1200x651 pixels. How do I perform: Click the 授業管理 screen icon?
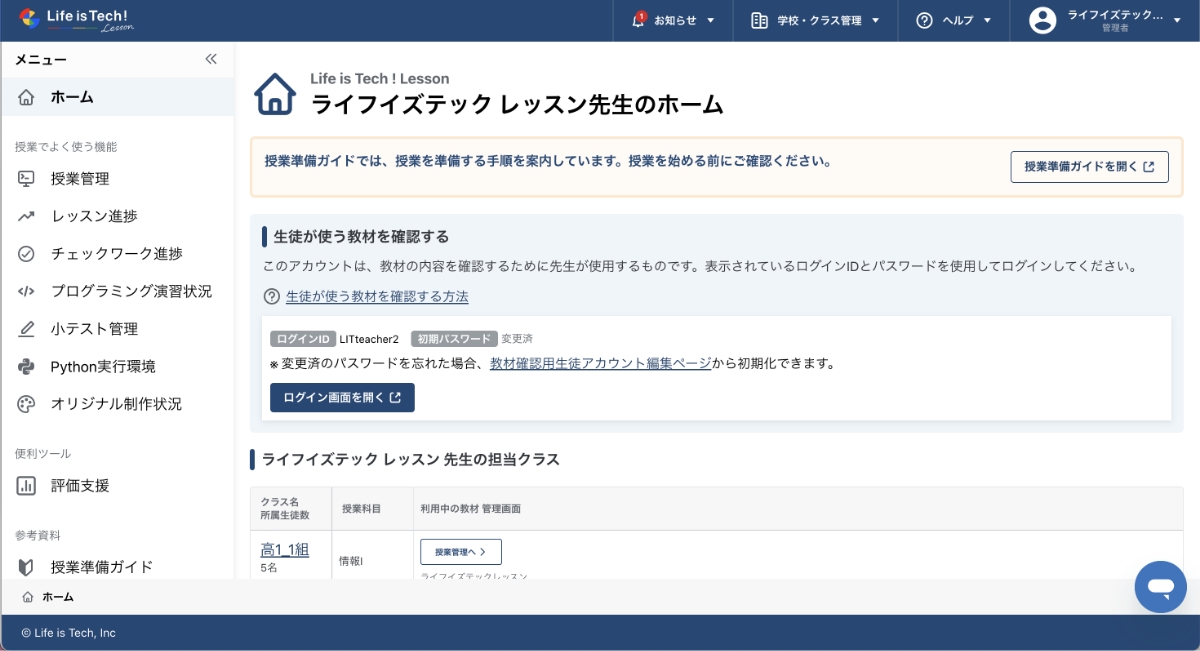tap(27, 179)
